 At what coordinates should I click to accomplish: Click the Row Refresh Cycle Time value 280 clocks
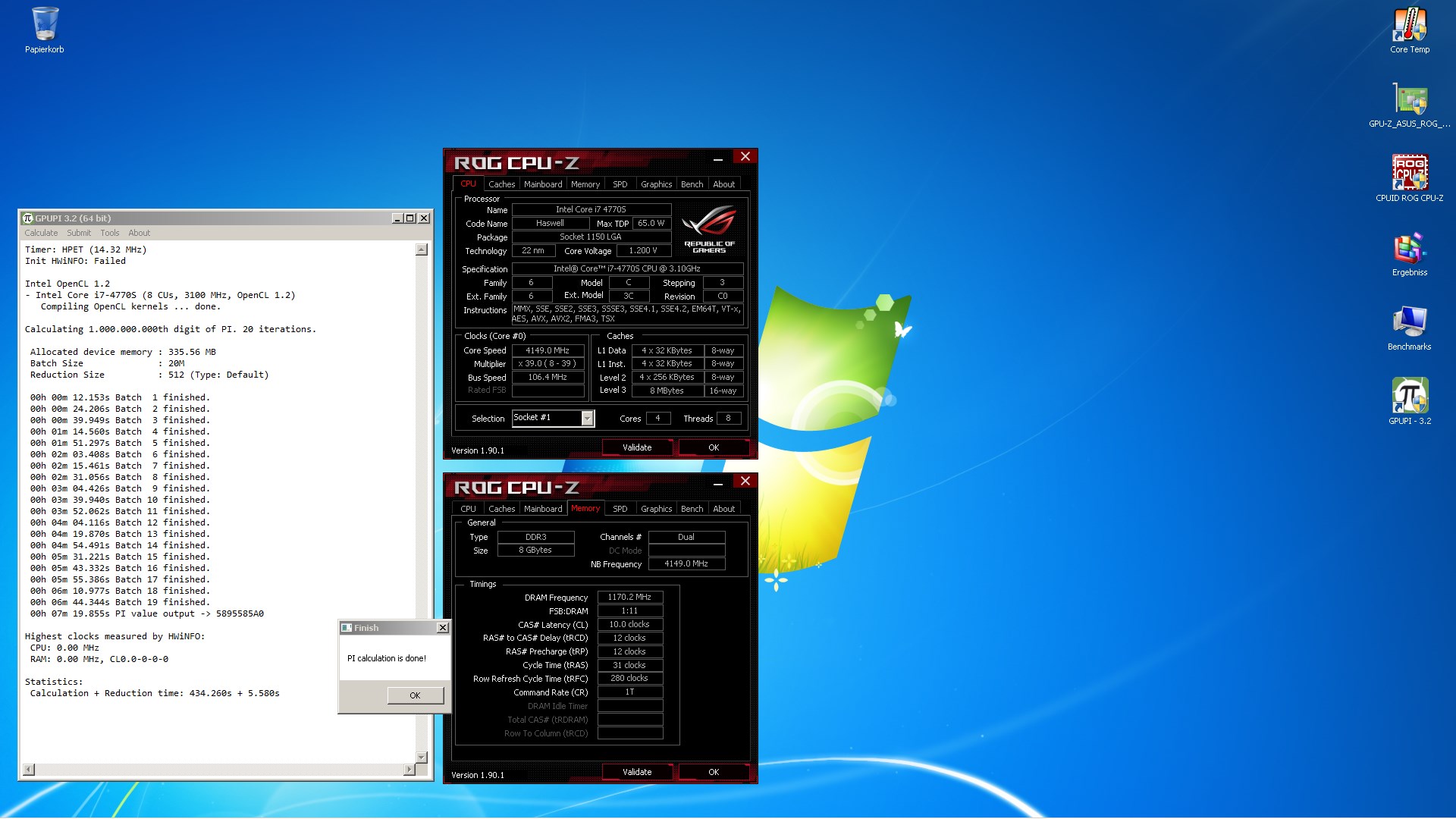tap(629, 679)
